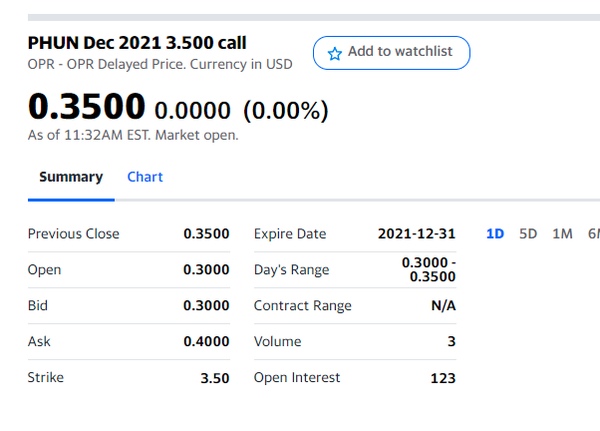This screenshot has height=431, width=600.
Task: Select the Summary tab
Action: [71, 177]
